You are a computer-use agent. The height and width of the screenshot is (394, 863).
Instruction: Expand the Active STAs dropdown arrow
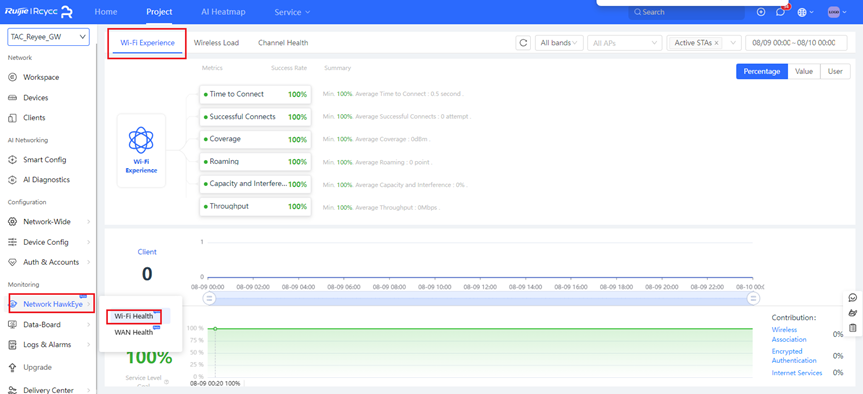[x=733, y=43]
